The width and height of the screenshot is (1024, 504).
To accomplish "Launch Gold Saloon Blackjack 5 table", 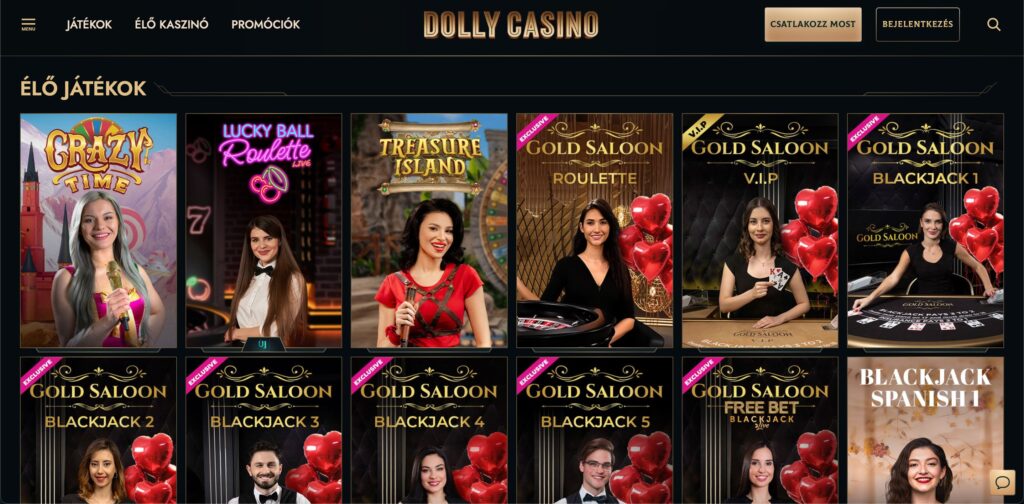I will point(595,430).
